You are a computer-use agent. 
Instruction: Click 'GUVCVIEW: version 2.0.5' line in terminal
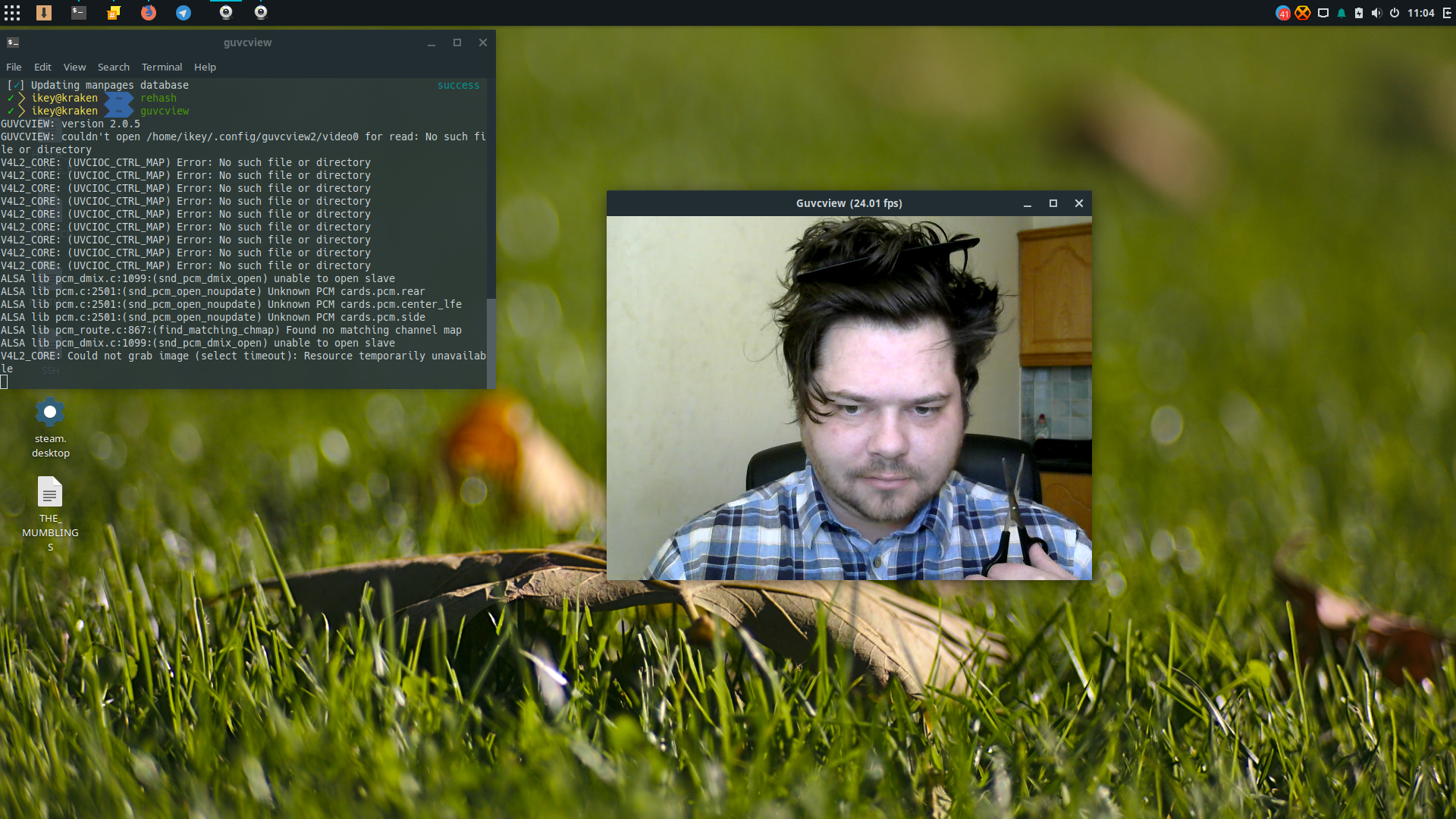coord(71,124)
